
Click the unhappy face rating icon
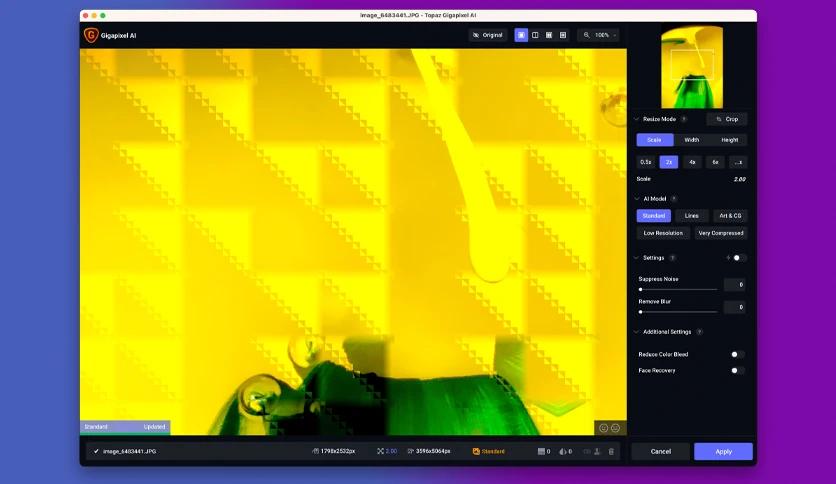[x=615, y=428]
